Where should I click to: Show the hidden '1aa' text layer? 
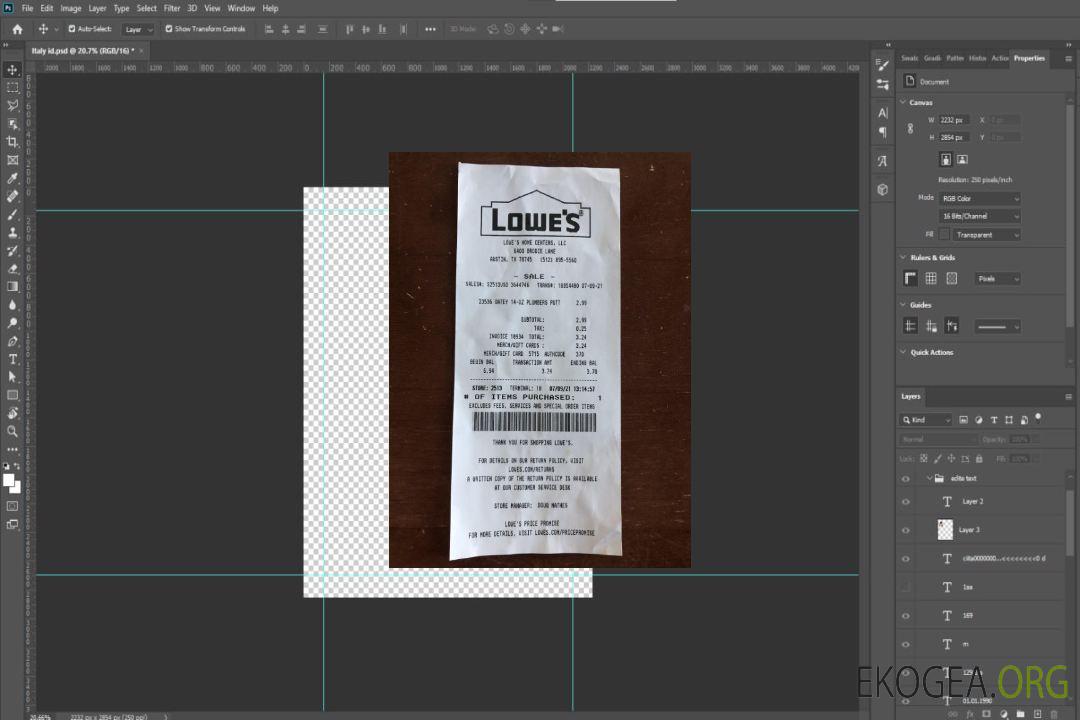[x=906, y=587]
